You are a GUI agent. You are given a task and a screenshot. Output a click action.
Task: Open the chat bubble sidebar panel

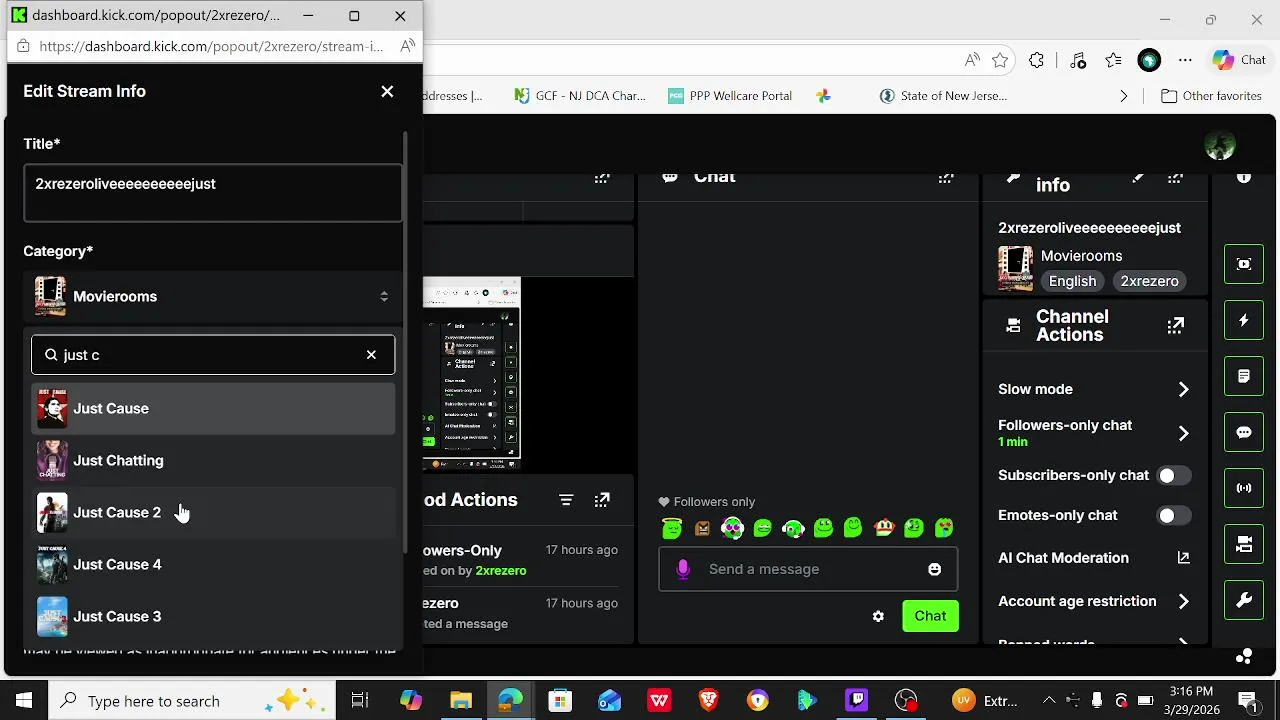point(1244,433)
